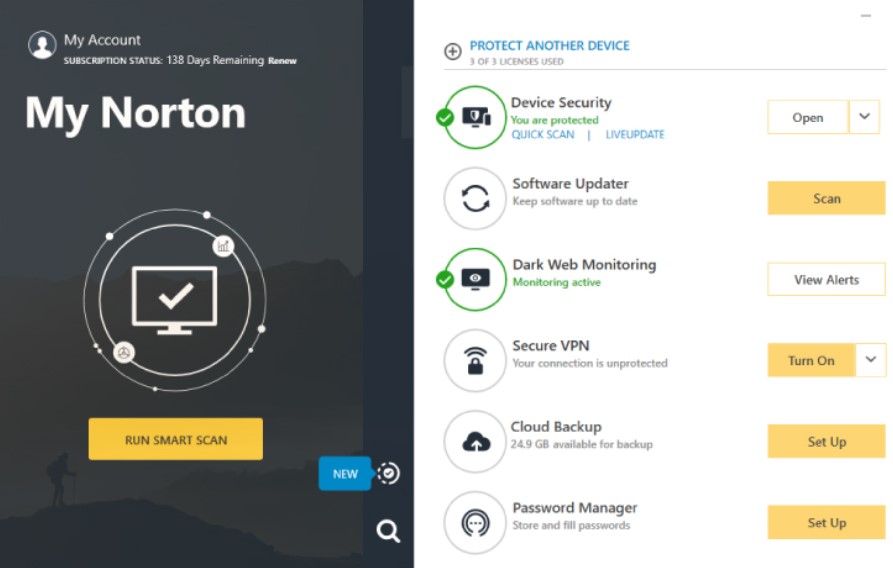Click the NEW badge button
The height and width of the screenshot is (568, 893).
(x=345, y=473)
